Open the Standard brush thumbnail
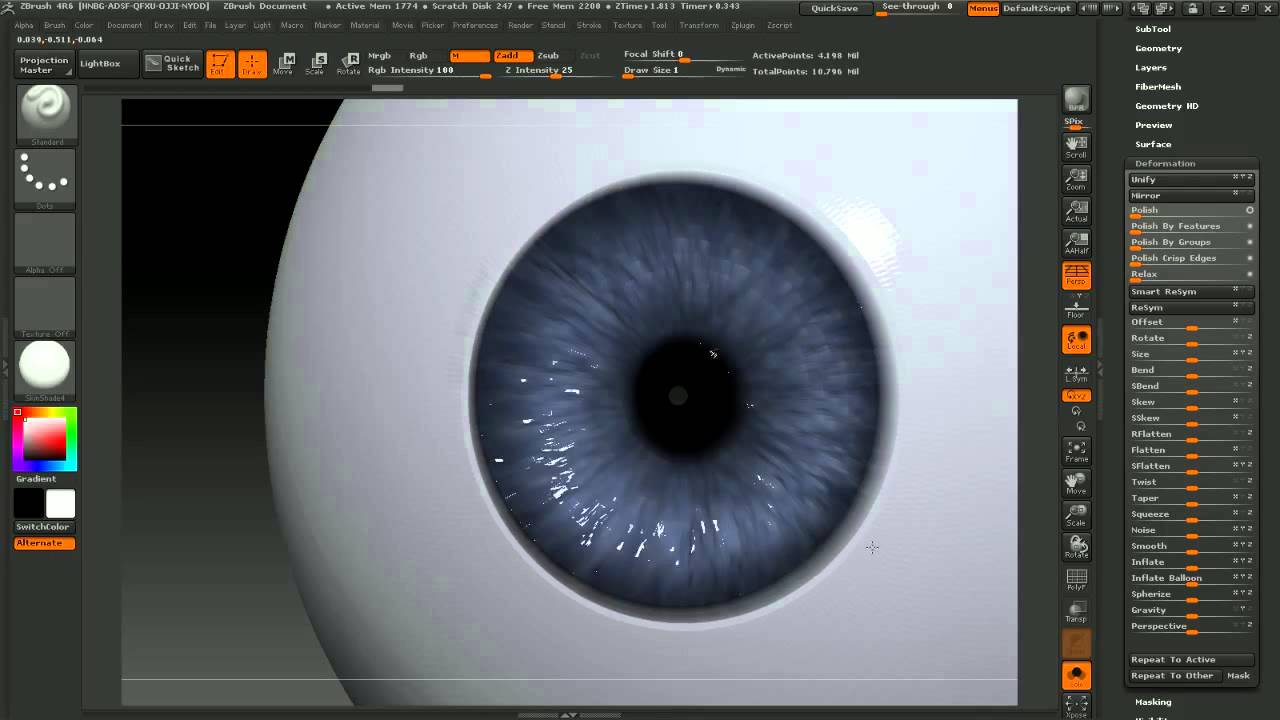This screenshot has width=1280, height=720. click(45, 115)
